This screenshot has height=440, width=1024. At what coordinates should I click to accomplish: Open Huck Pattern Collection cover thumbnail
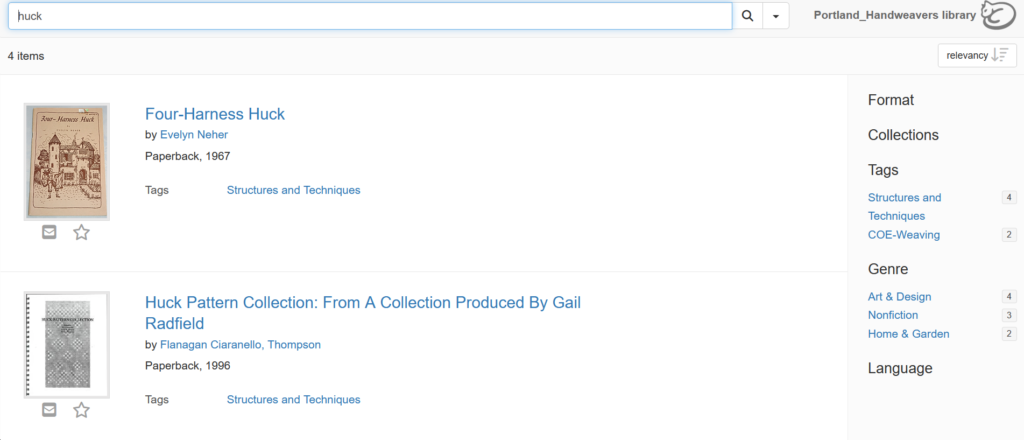tap(67, 345)
